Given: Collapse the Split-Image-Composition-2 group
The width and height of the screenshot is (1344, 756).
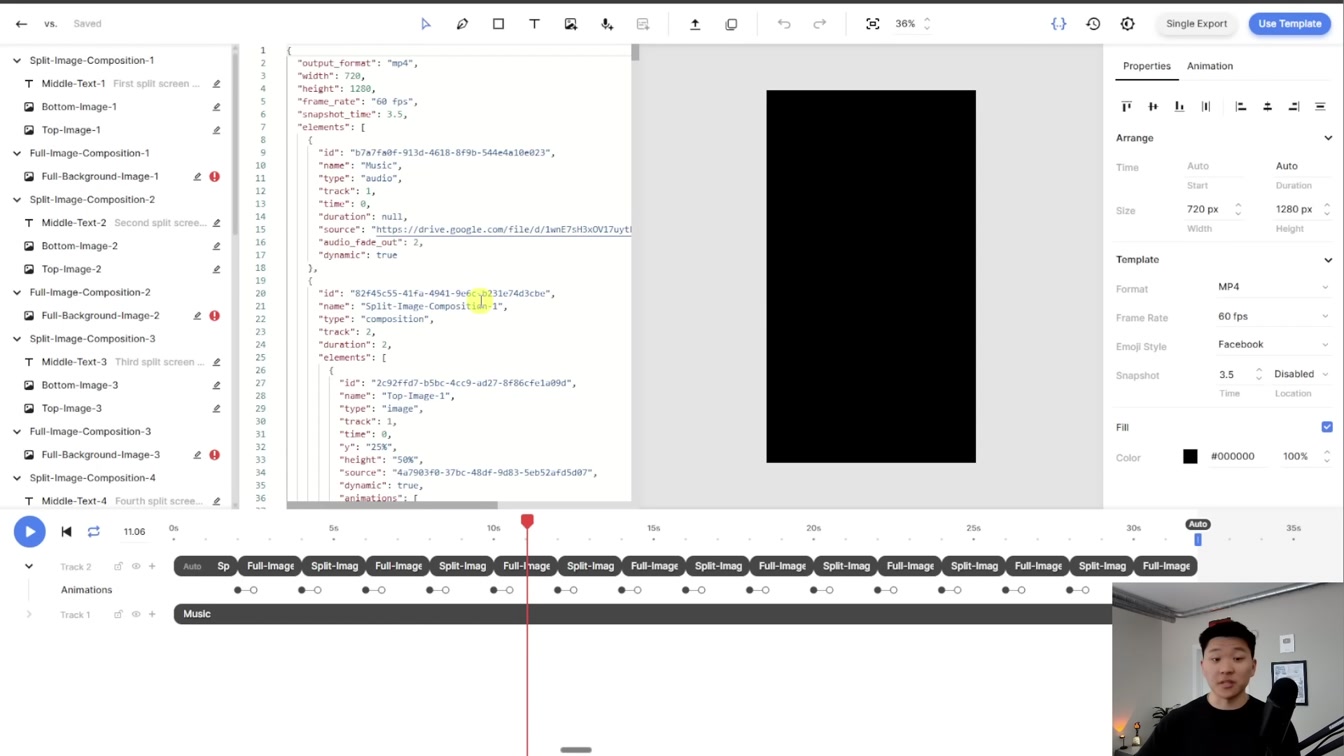Looking at the screenshot, I should [17, 200].
